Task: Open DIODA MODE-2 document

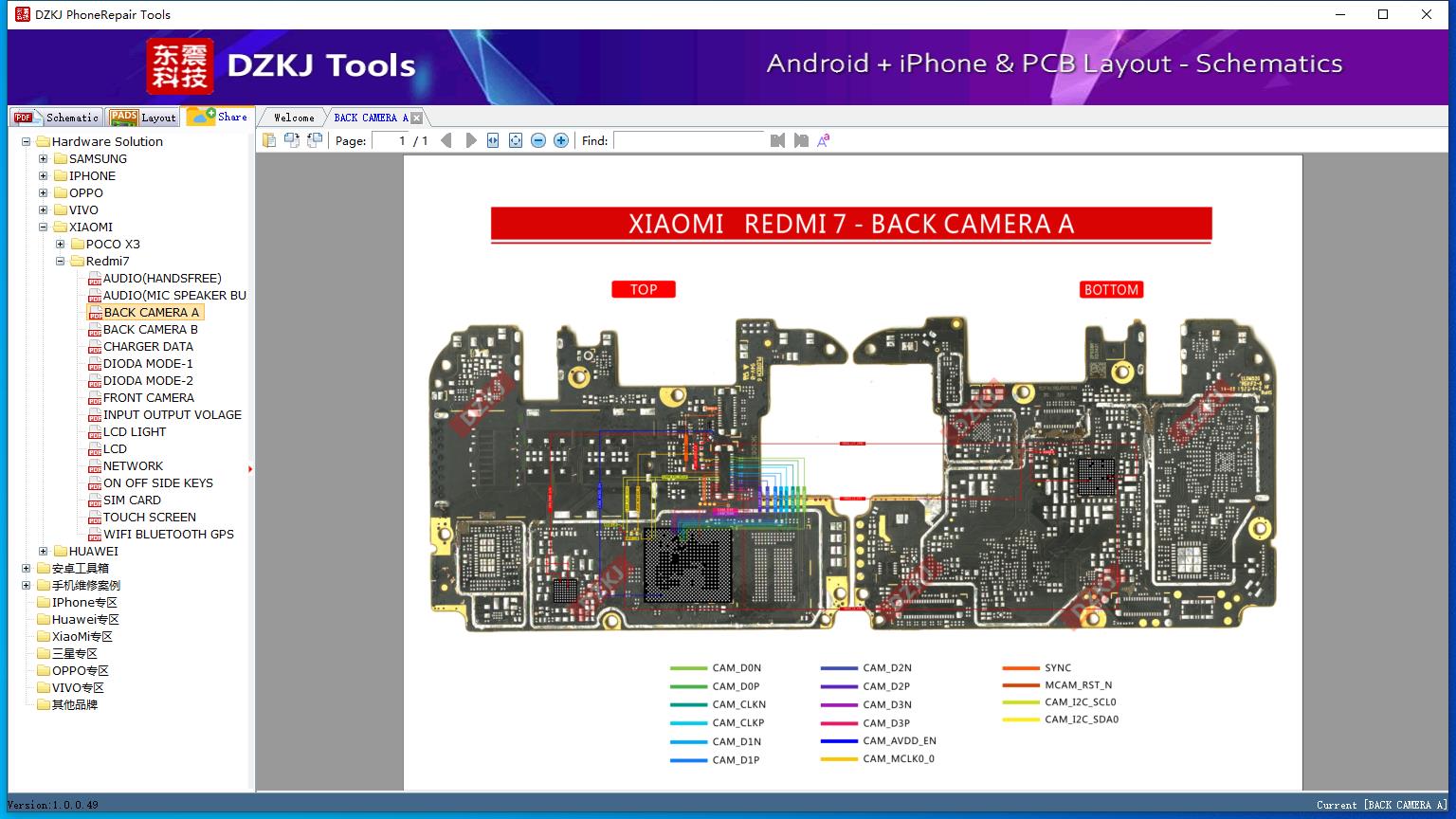Action: pyautogui.click(x=148, y=381)
